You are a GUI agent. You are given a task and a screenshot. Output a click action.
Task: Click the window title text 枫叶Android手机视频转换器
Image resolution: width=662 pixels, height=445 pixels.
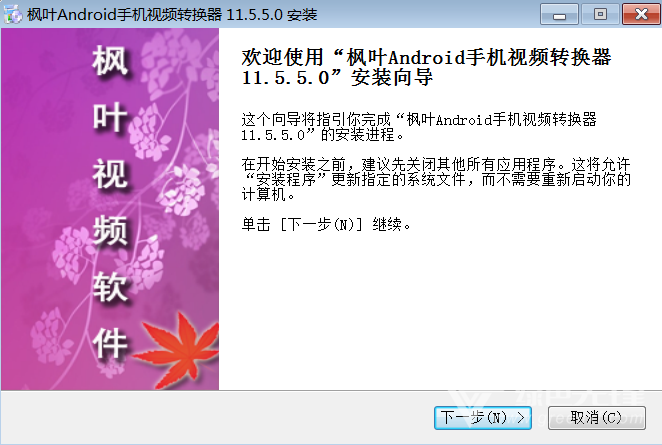tap(125, 14)
